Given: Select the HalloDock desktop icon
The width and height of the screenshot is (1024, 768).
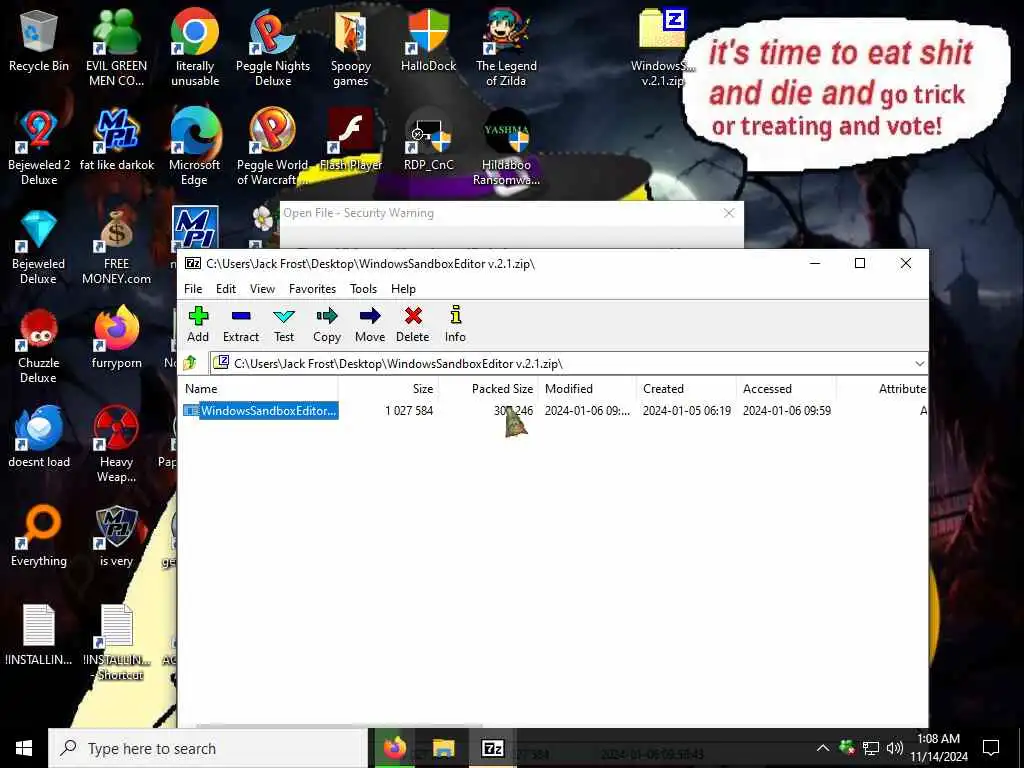Looking at the screenshot, I should tap(428, 41).
